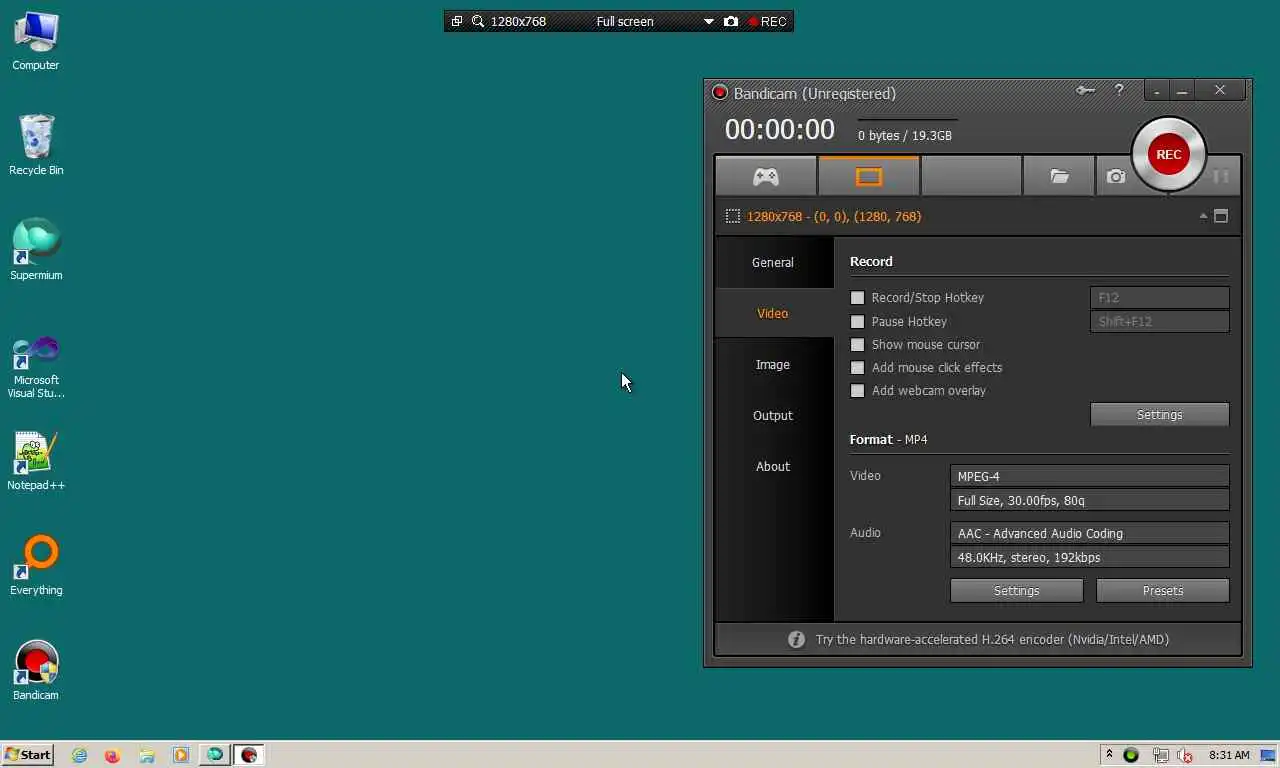Click the '0 bytes / 19.3GB' storage text
The height and width of the screenshot is (768, 1280).
904,135
